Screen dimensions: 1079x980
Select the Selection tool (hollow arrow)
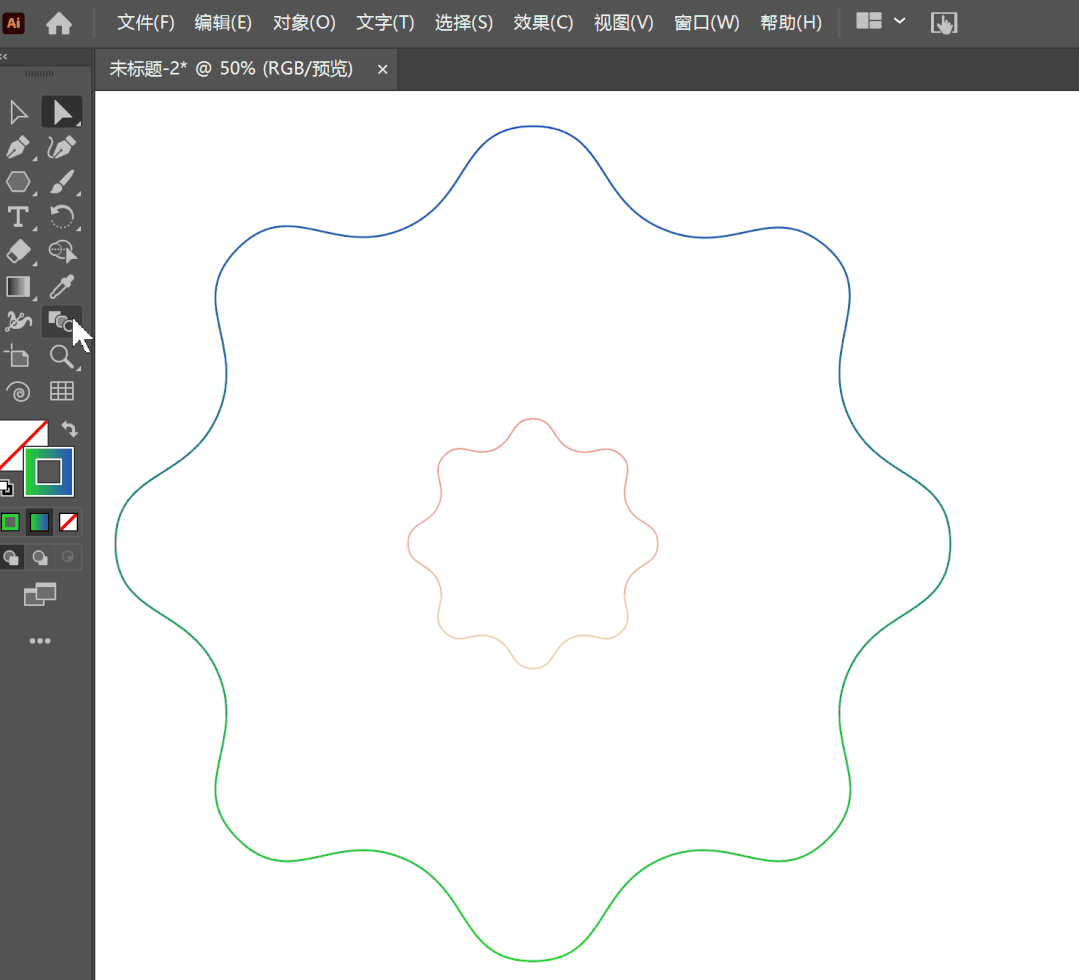[x=19, y=112]
